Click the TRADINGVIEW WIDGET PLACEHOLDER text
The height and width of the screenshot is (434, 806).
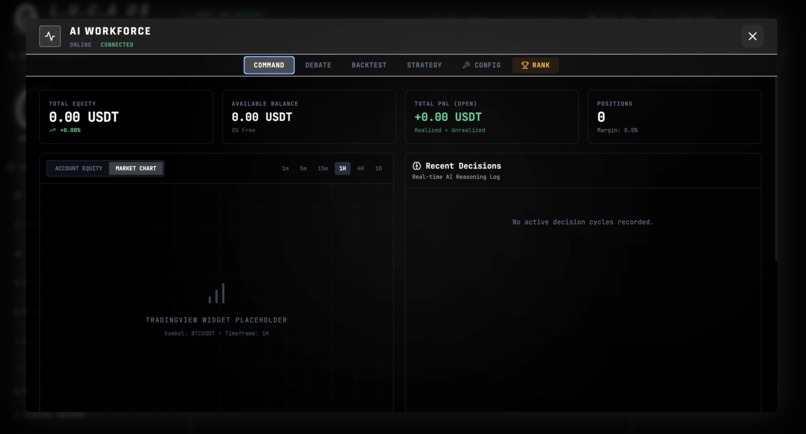point(216,320)
